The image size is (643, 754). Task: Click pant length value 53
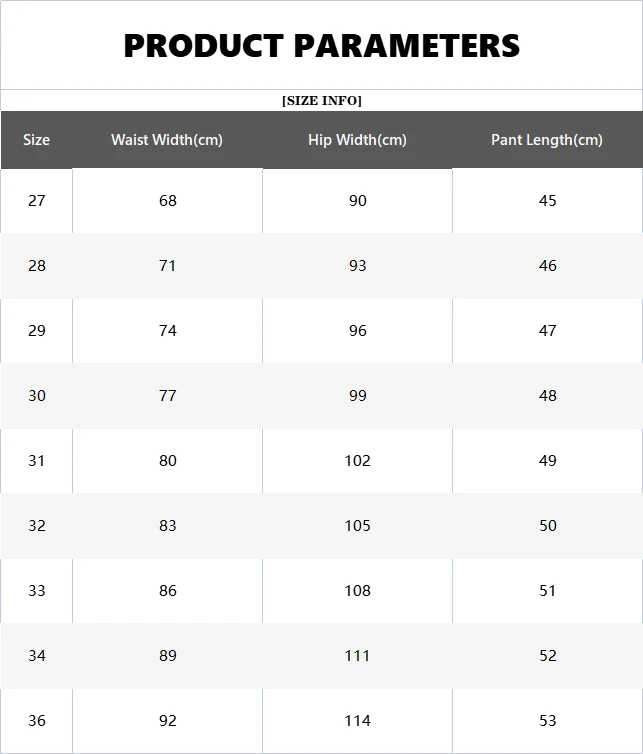pyautogui.click(x=548, y=720)
